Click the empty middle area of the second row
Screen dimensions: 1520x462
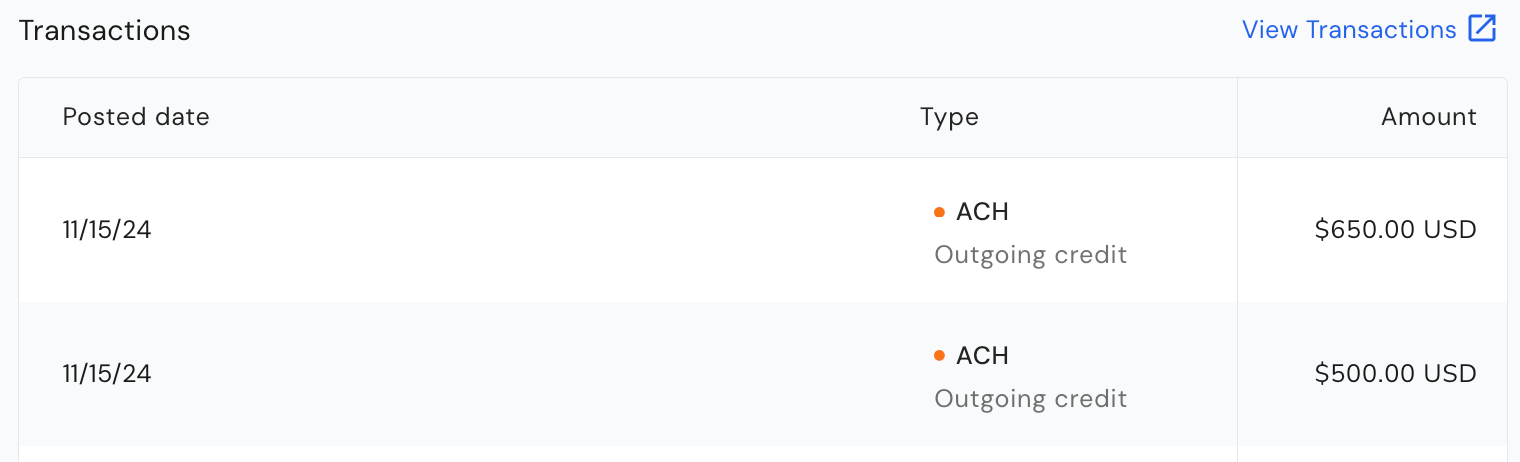pos(540,374)
